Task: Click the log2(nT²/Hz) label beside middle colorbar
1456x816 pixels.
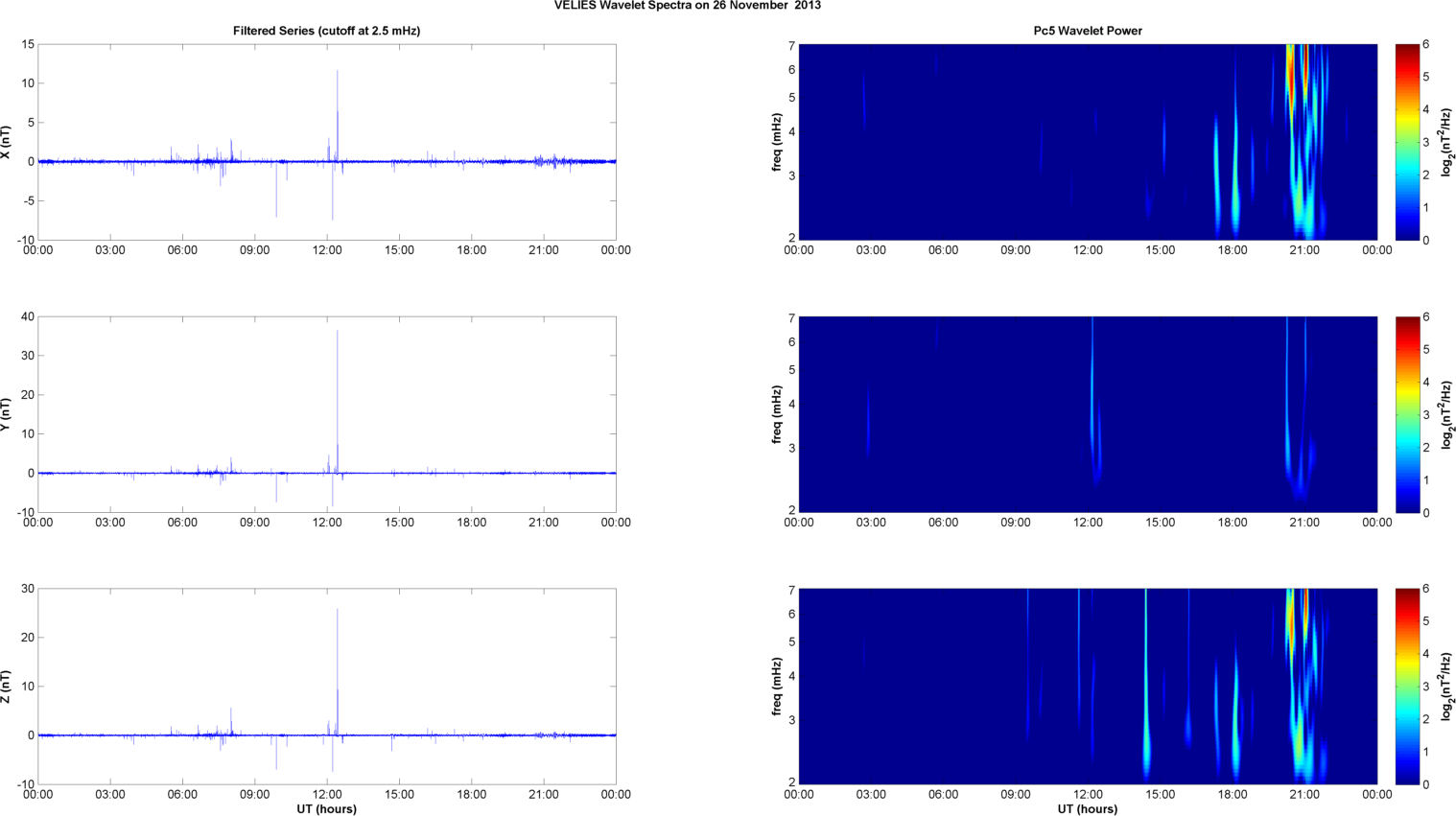Action: point(1447,414)
